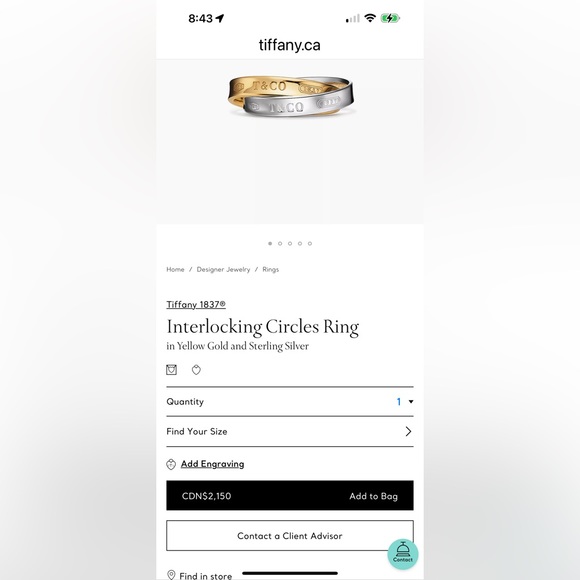Tap the shopping bag icon under the title
The width and height of the screenshot is (580, 580).
(x=171, y=370)
